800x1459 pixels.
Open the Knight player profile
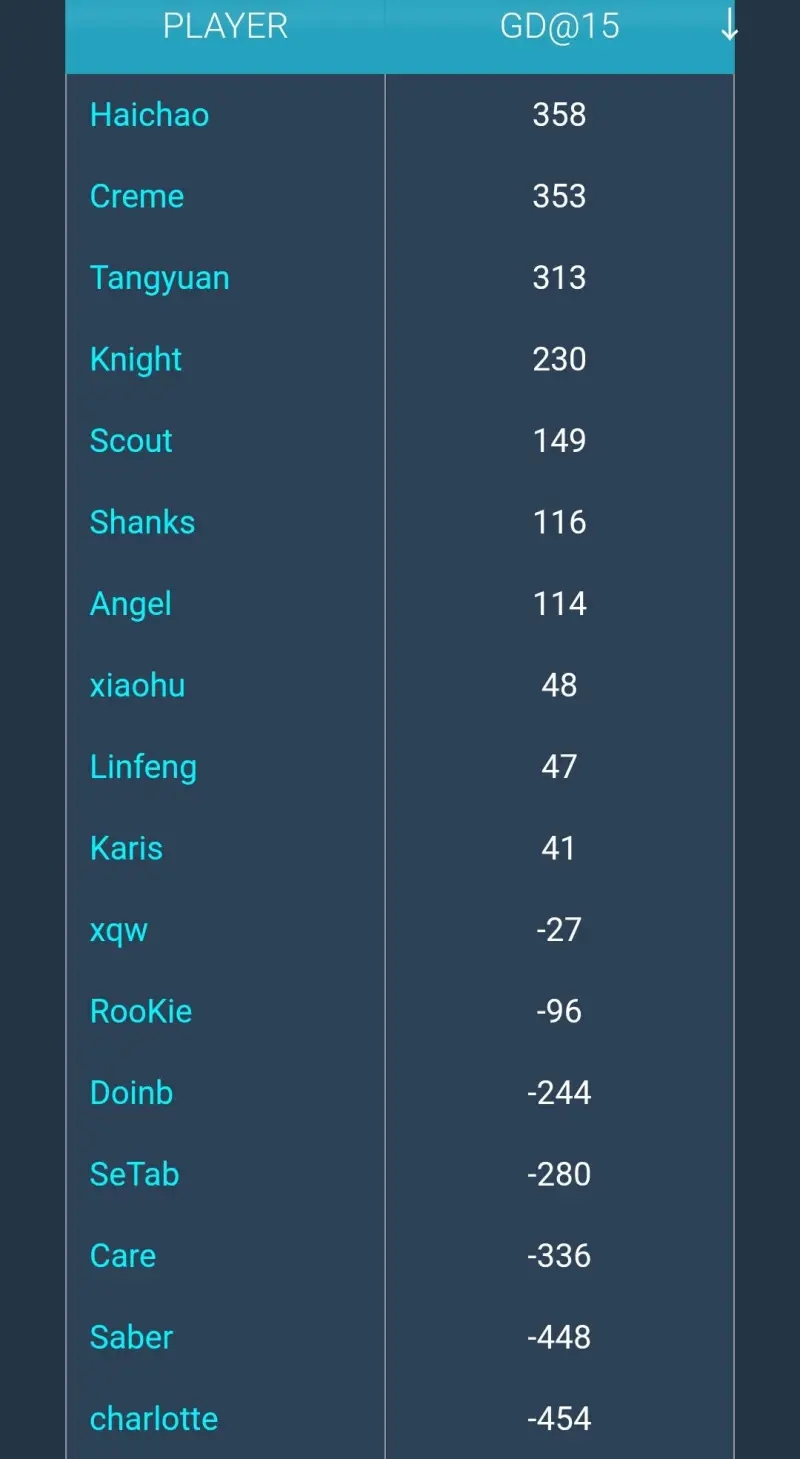pyautogui.click(x=136, y=359)
